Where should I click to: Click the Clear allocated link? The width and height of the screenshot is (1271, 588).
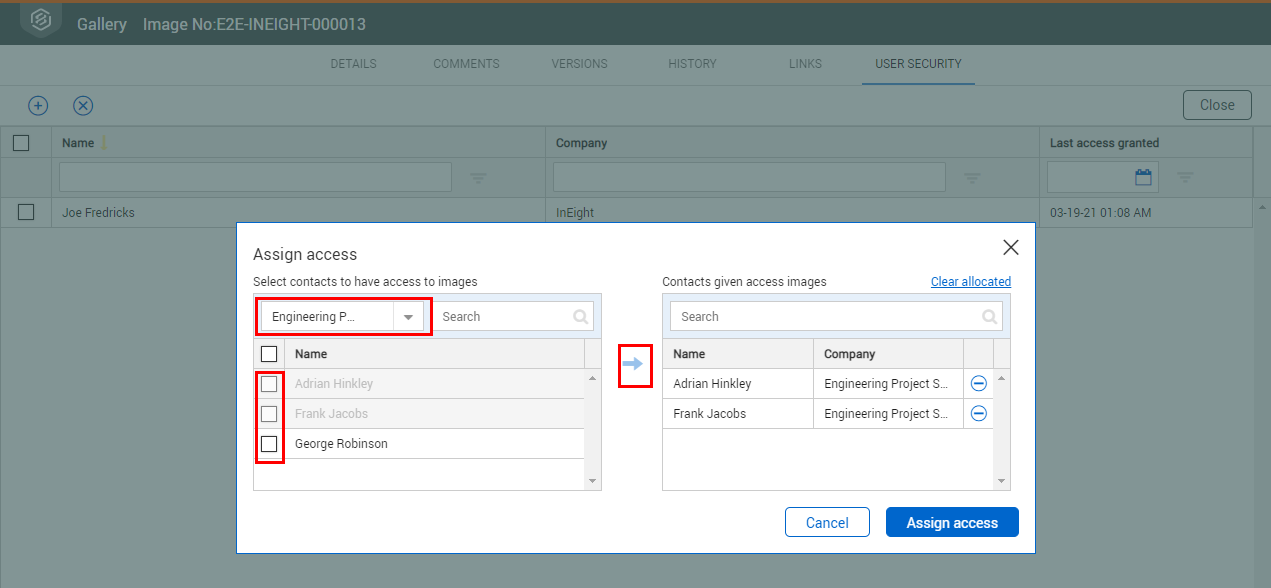tap(970, 281)
